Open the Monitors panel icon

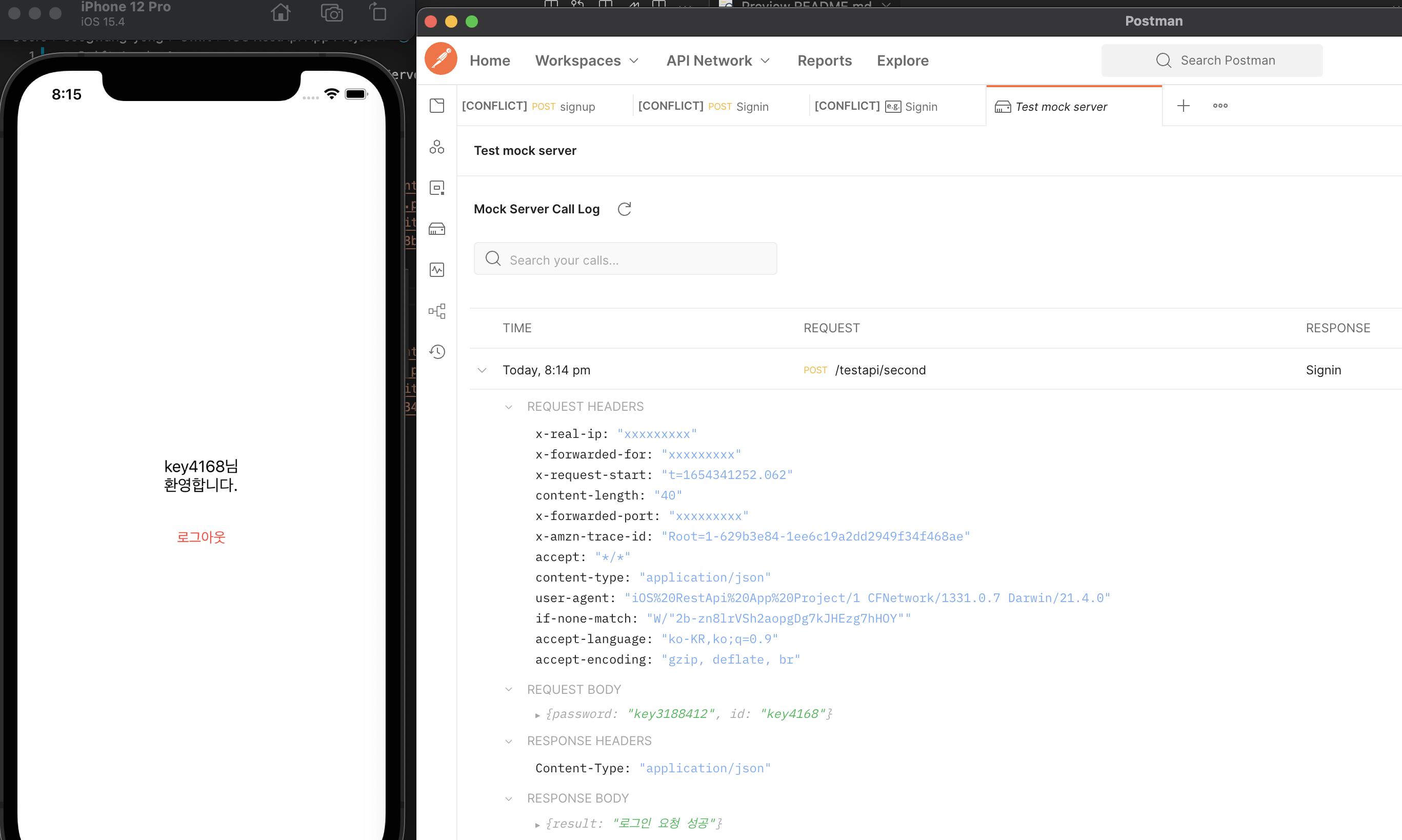[437, 270]
